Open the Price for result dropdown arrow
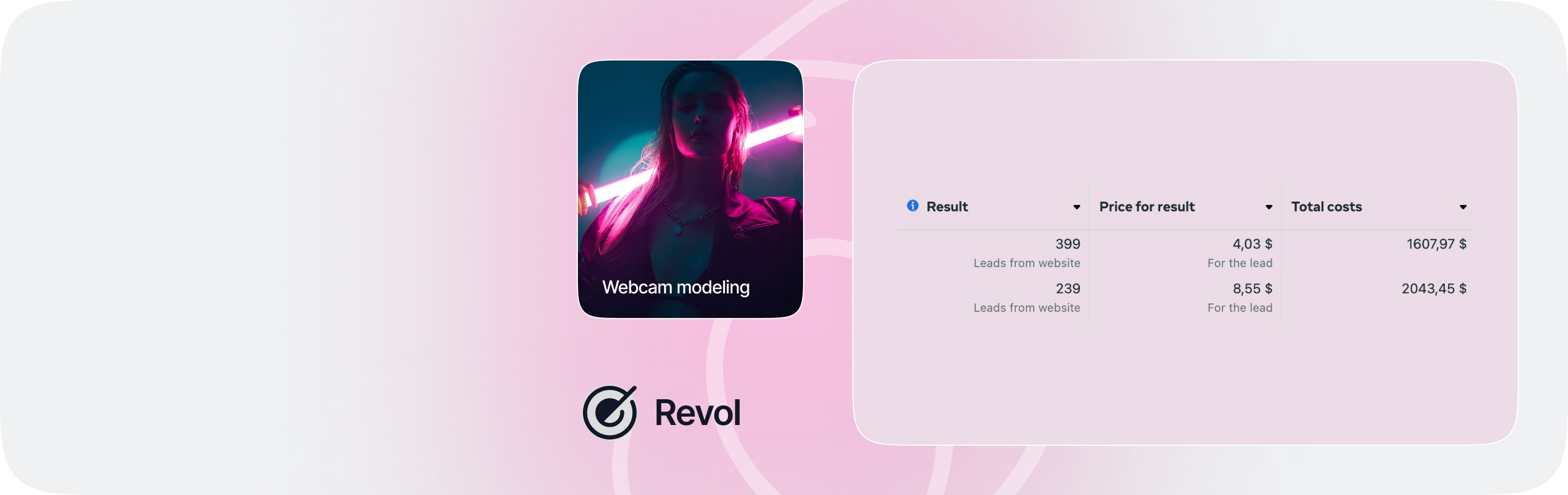The image size is (1568, 495). coord(1268,208)
